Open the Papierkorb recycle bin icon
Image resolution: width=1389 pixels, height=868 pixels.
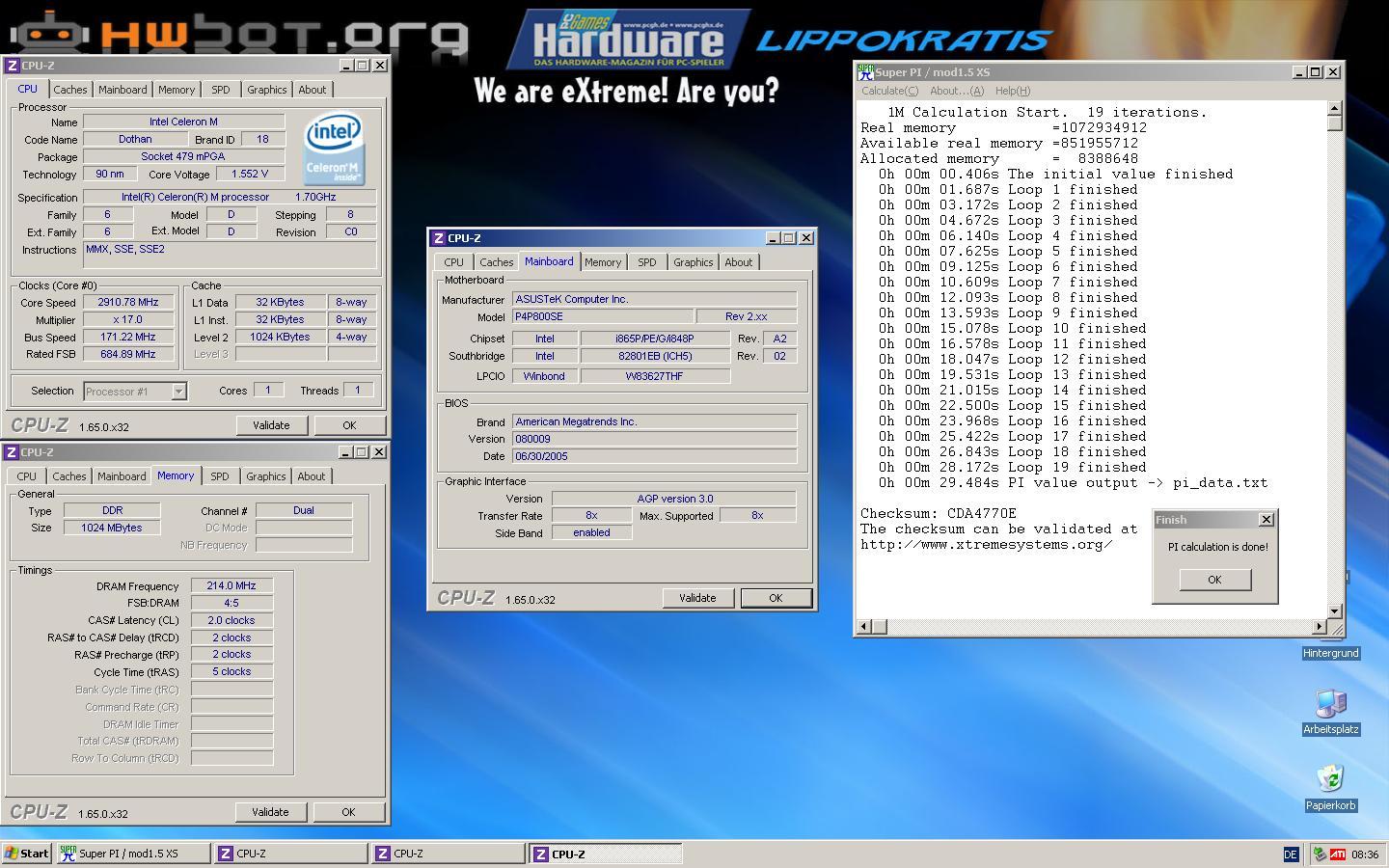[x=1331, y=788]
